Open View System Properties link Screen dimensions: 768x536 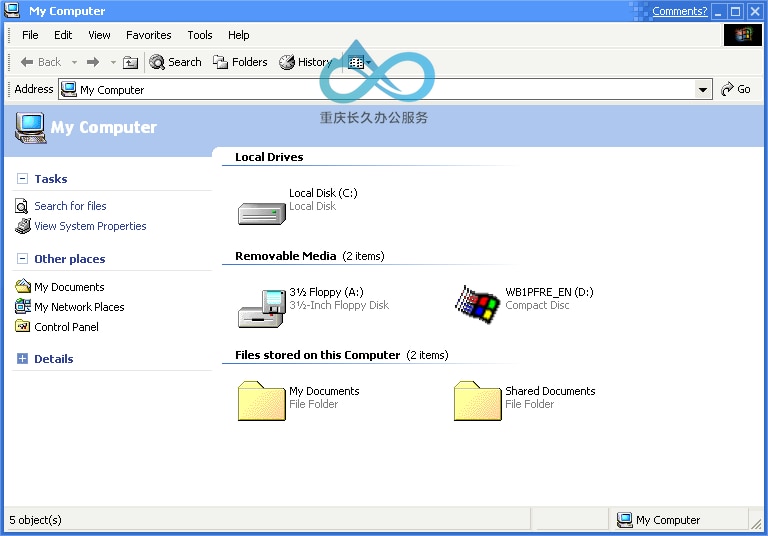(90, 226)
